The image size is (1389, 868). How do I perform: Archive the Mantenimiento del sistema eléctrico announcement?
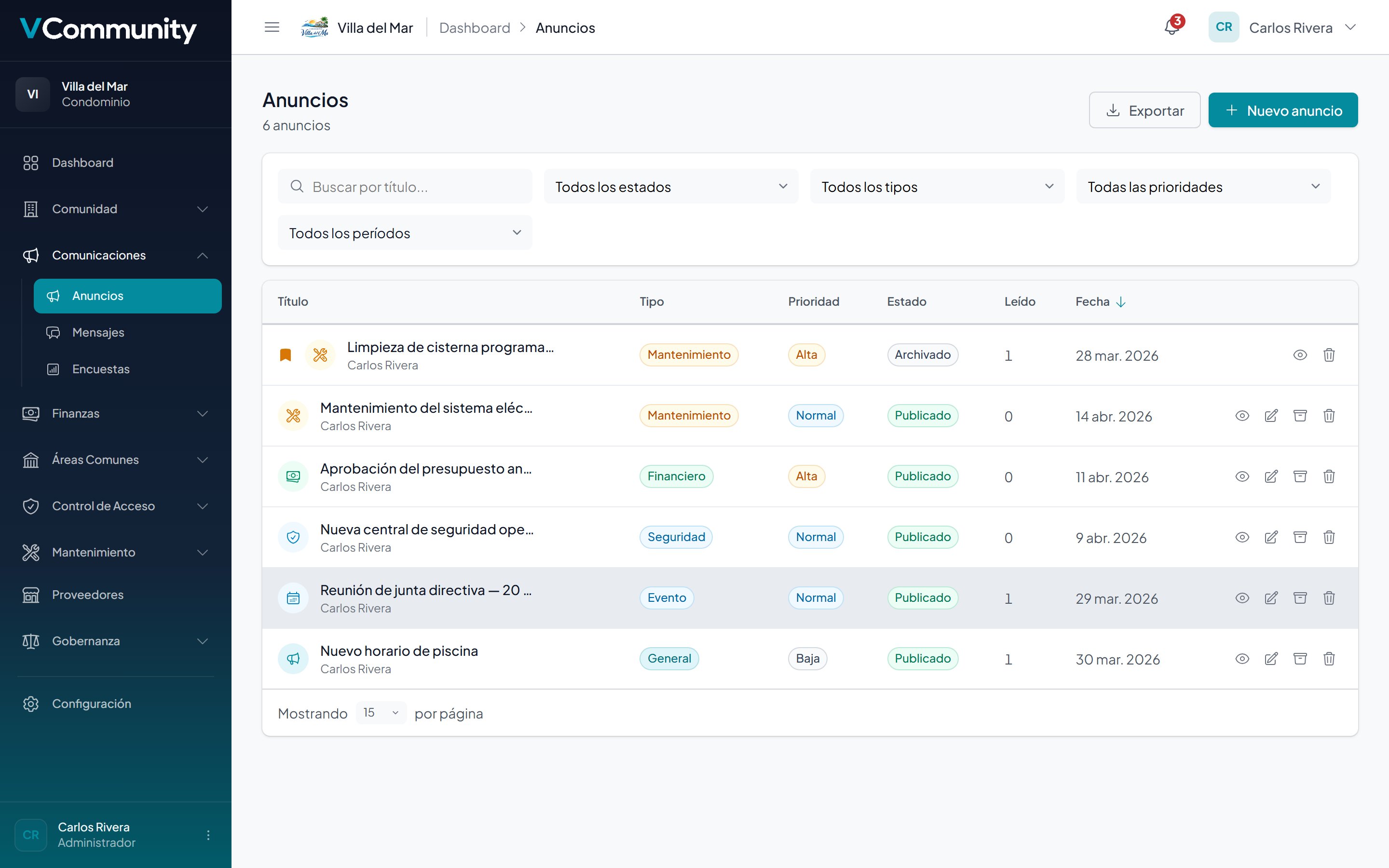click(x=1299, y=416)
